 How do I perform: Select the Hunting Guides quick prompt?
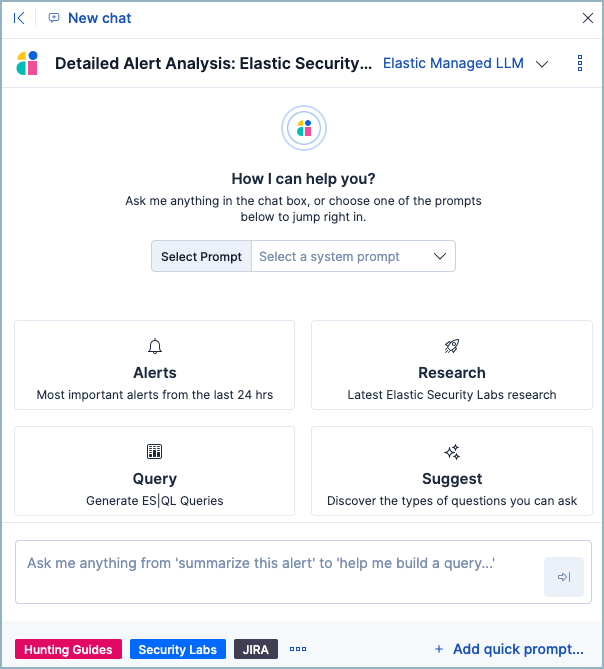tap(69, 649)
